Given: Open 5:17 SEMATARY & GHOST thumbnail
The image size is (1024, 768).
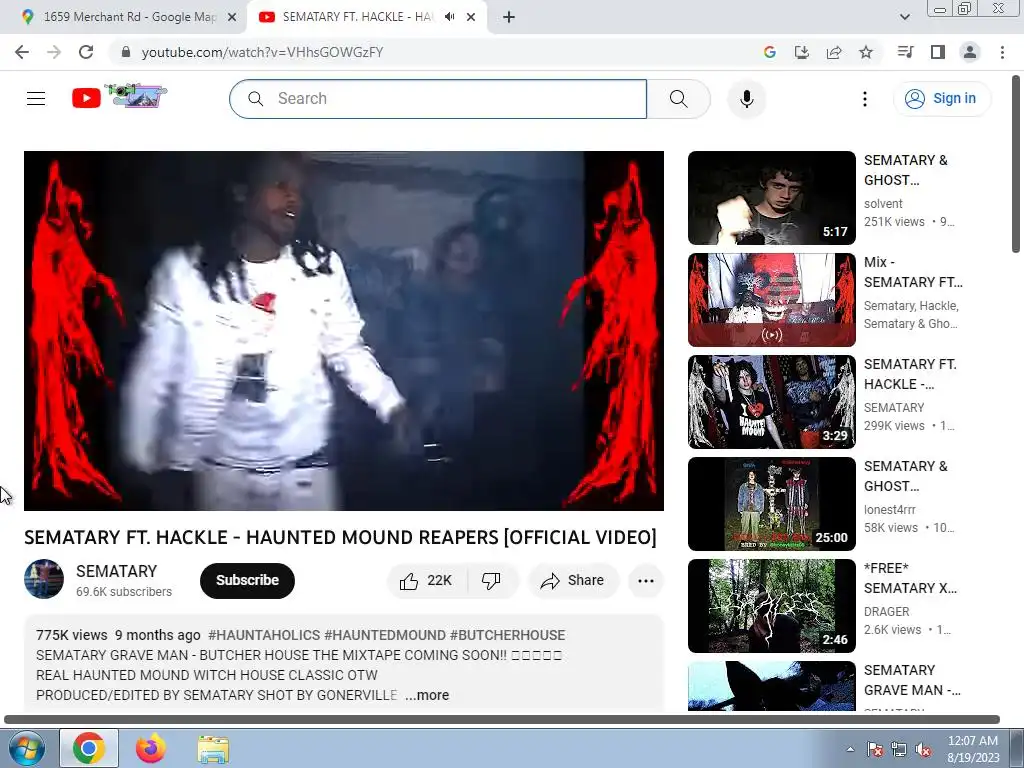Looking at the screenshot, I should 771,198.
